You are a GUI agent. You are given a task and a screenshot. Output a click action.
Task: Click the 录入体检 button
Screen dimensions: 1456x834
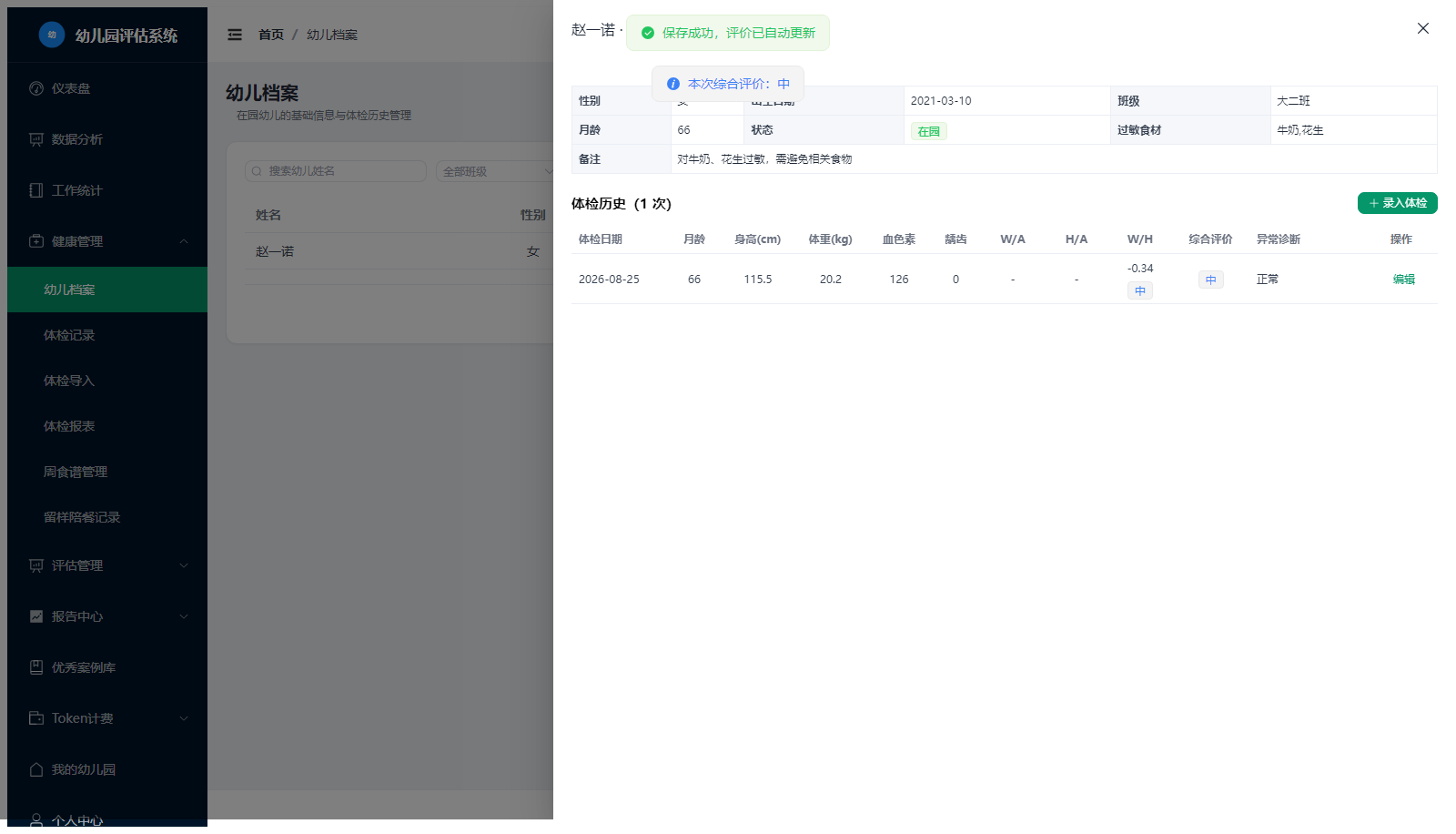click(x=1398, y=203)
